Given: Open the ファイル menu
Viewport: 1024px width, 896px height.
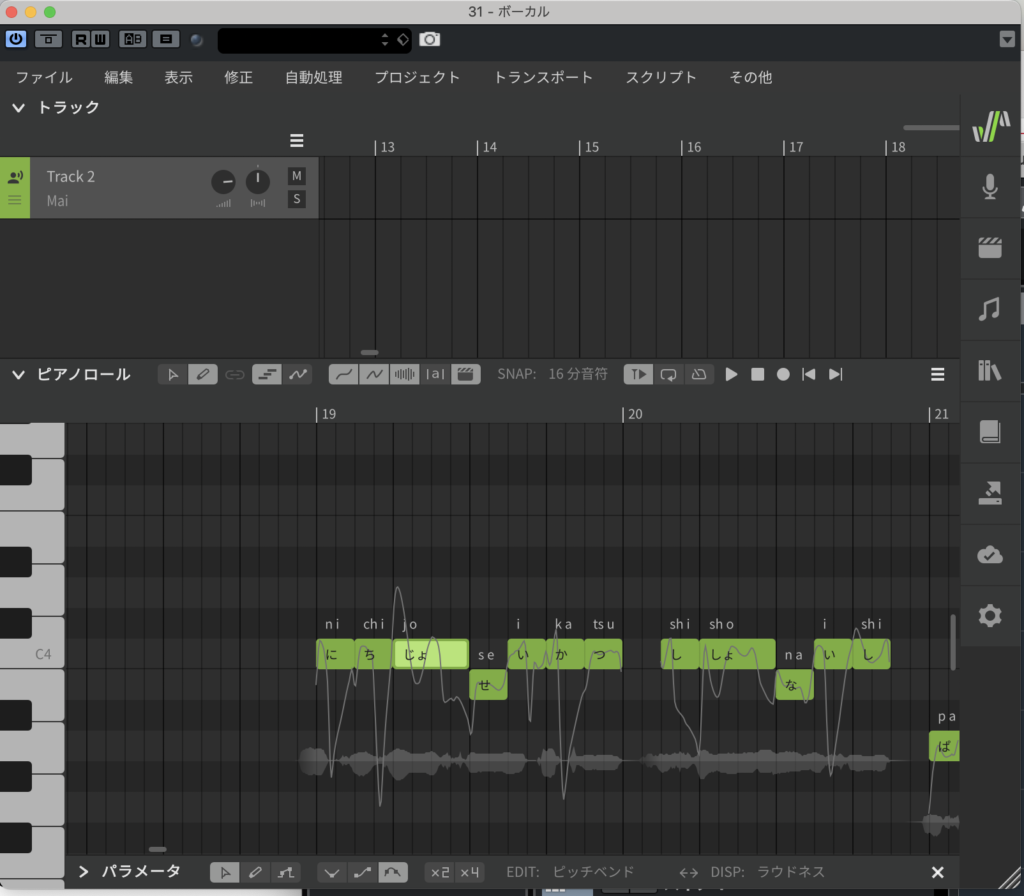Looking at the screenshot, I should point(44,77).
